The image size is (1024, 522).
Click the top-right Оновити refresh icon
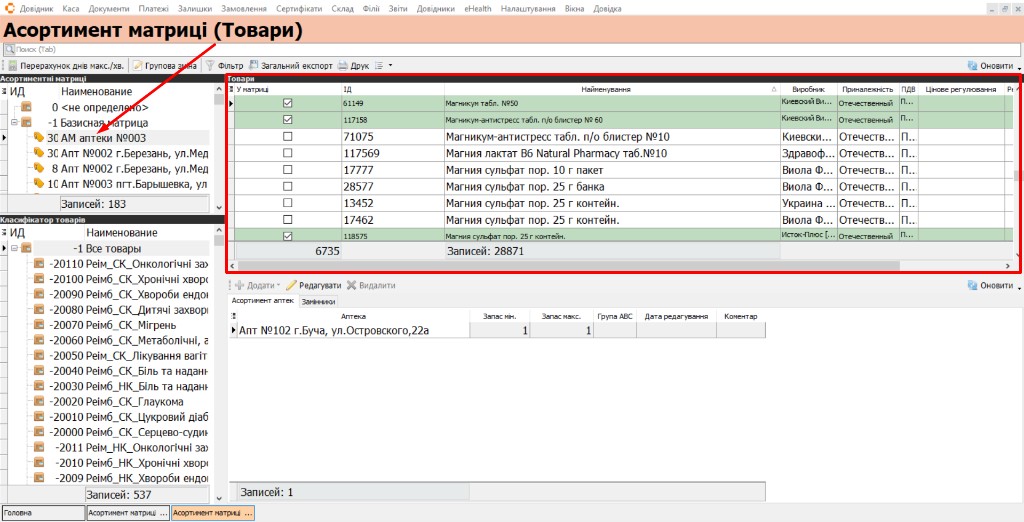pyautogui.click(x=972, y=66)
